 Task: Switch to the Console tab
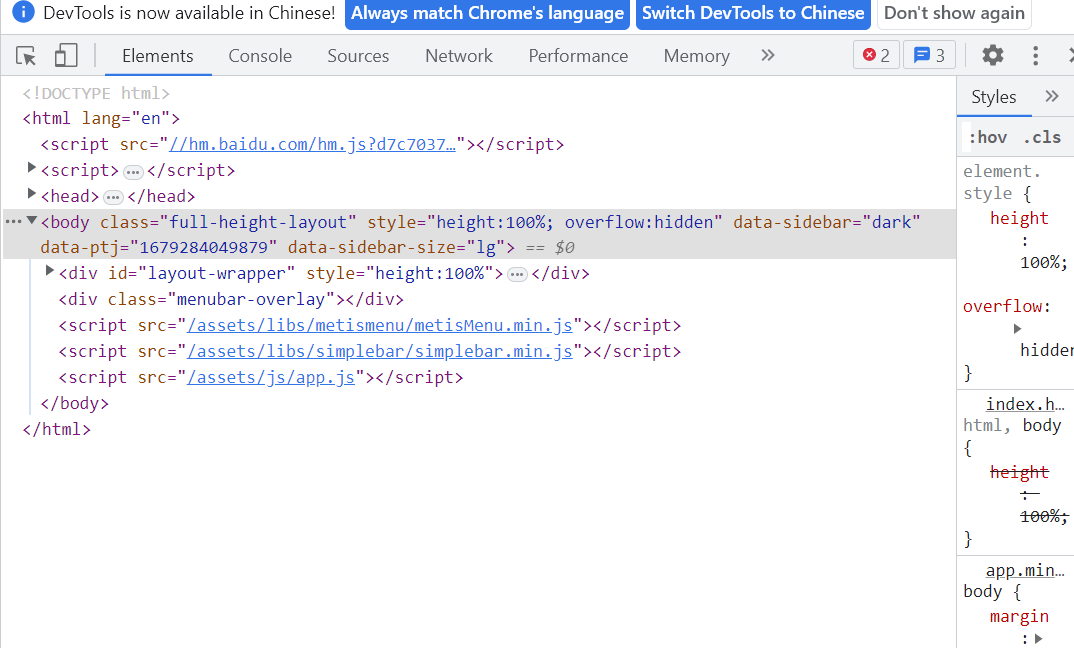pyautogui.click(x=260, y=55)
